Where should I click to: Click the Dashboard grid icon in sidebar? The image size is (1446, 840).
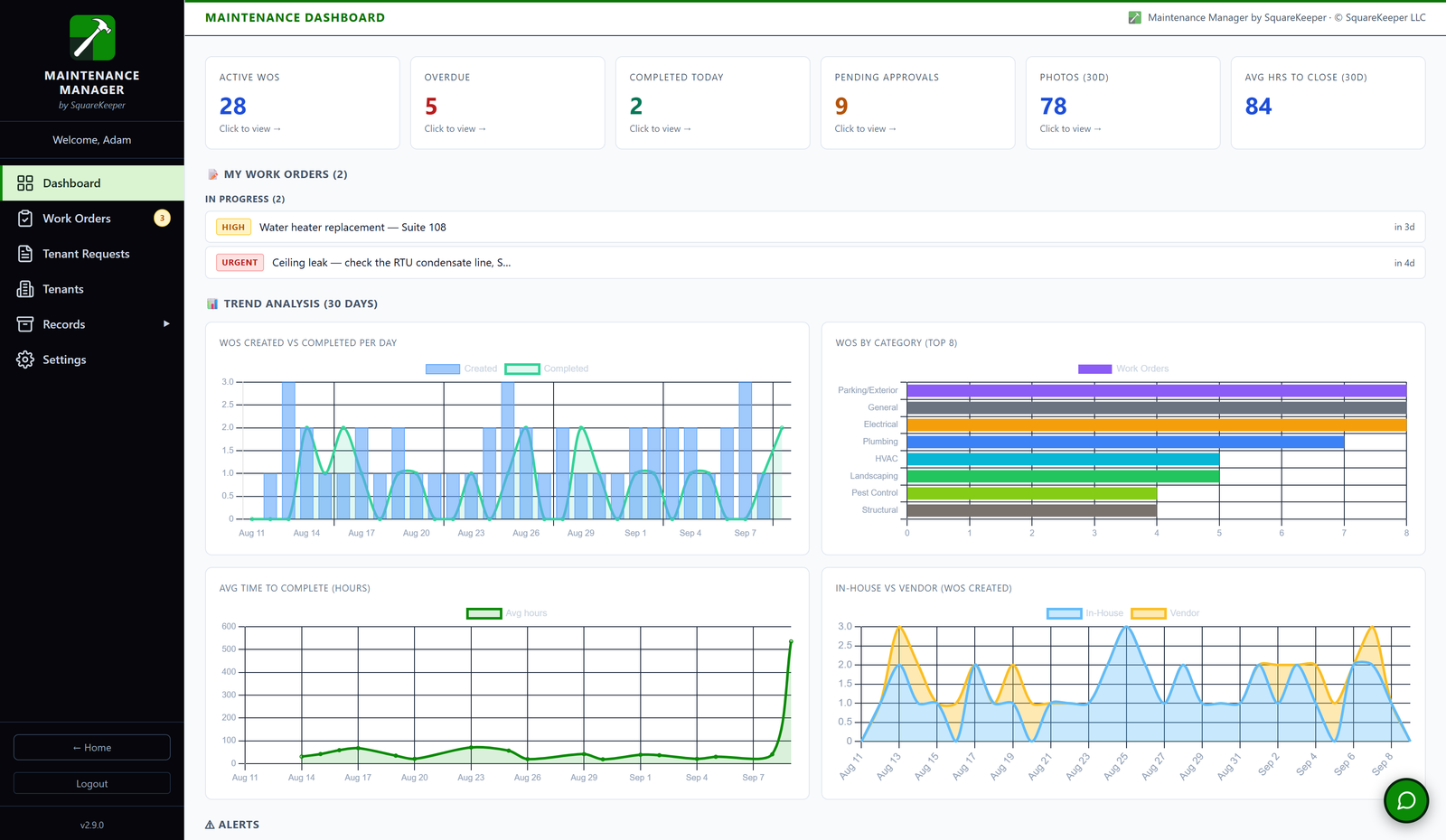25,183
